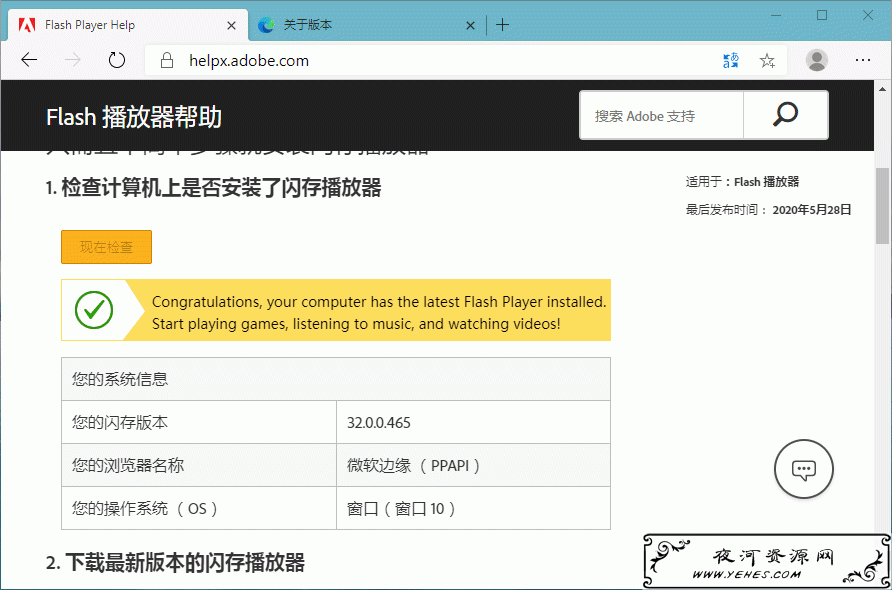Click the 您的闪存版本 table cell
This screenshot has height=590, width=892.
(199, 422)
